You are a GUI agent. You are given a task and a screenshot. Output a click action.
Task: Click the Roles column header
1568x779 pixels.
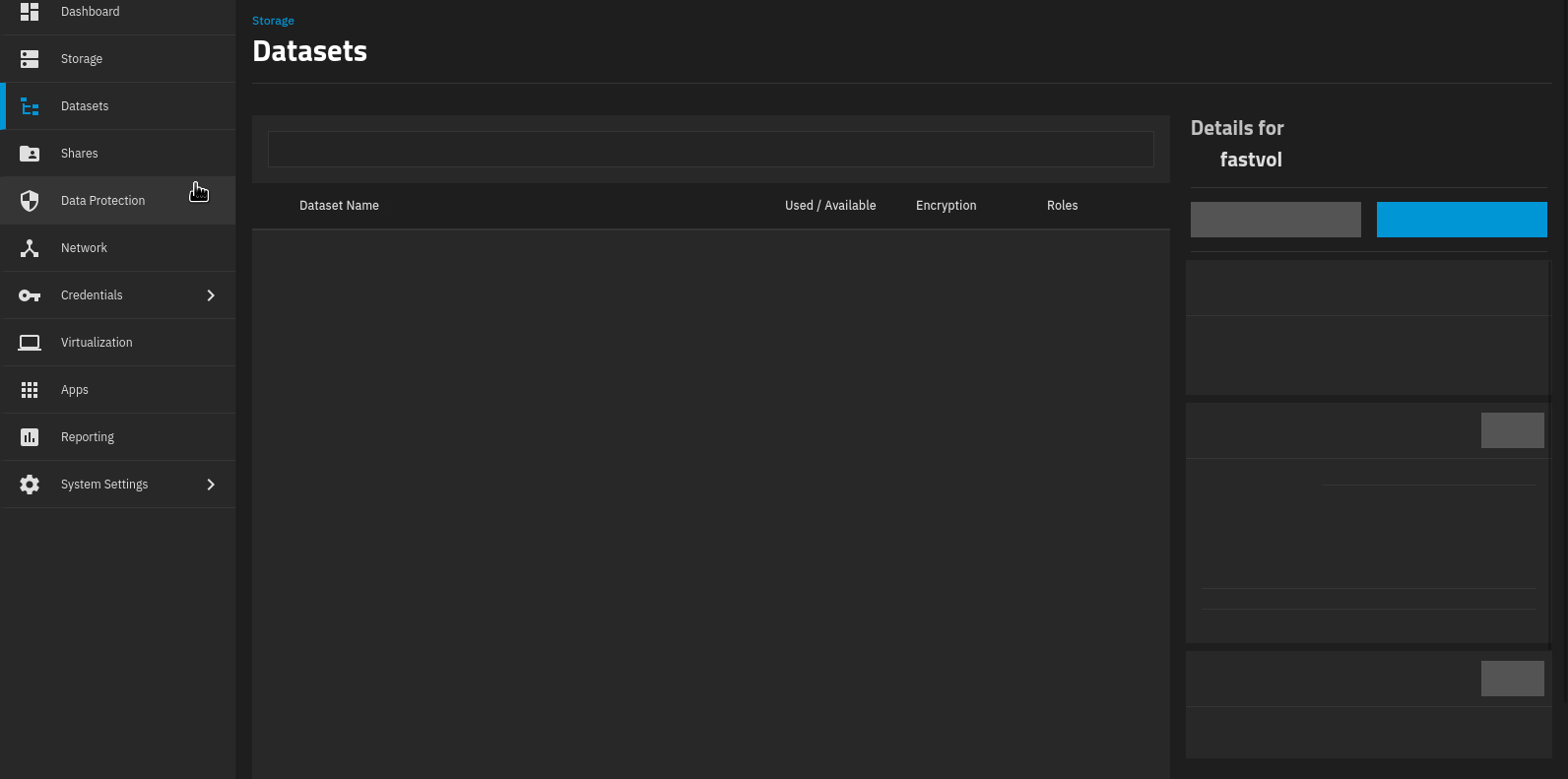pyautogui.click(x=1063, y=206)
